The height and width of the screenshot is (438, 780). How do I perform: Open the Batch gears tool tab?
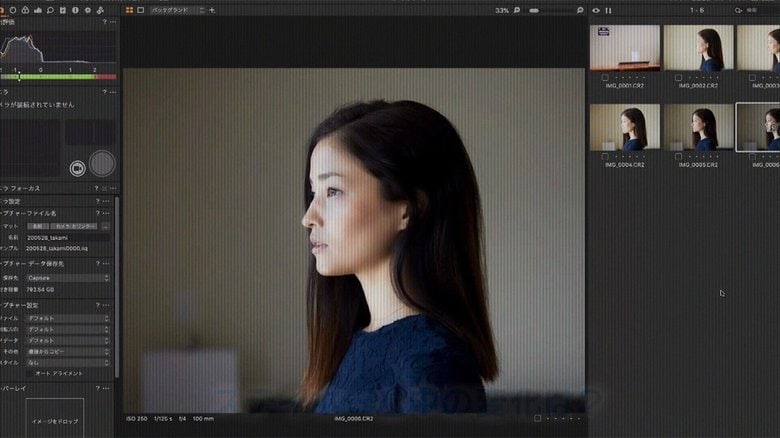[x=100, y=10]
